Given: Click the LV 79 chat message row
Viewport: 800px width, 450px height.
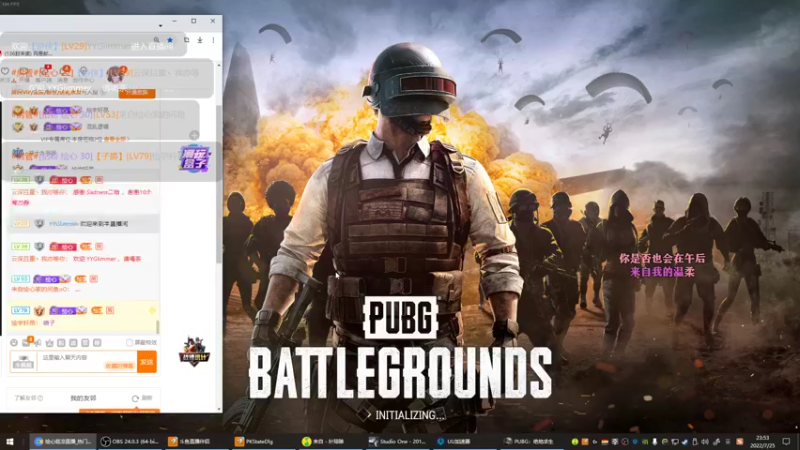Looking at the screenshot, I should (x=84, y=316).
